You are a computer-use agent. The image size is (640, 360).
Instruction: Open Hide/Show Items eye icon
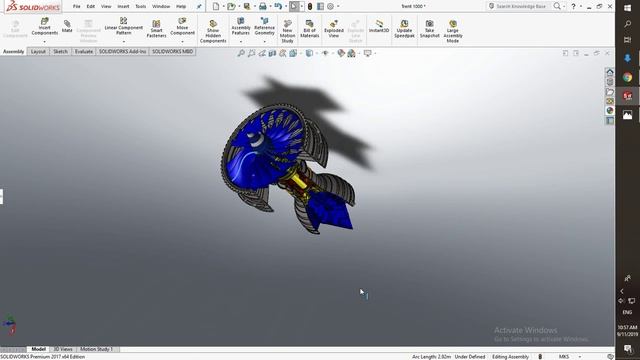[x=325, y=53]
